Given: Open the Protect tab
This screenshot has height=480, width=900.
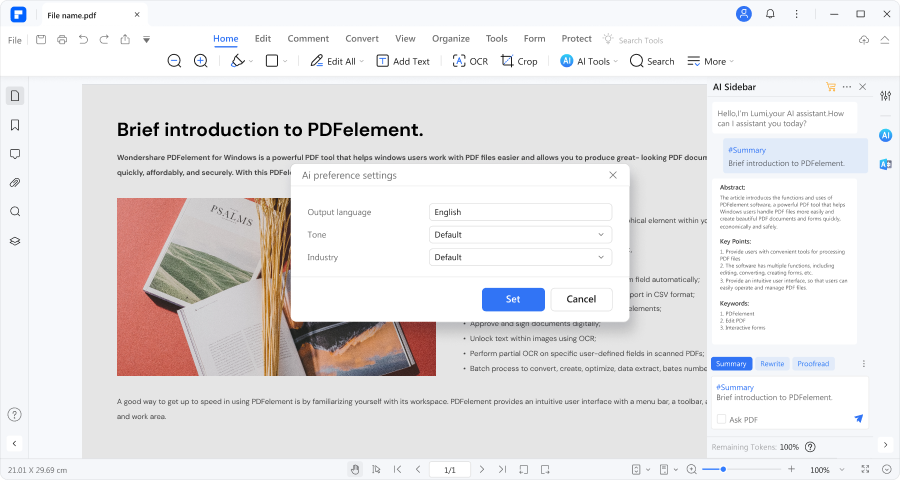Looking at the screenshot, I should tap(576, 38).
